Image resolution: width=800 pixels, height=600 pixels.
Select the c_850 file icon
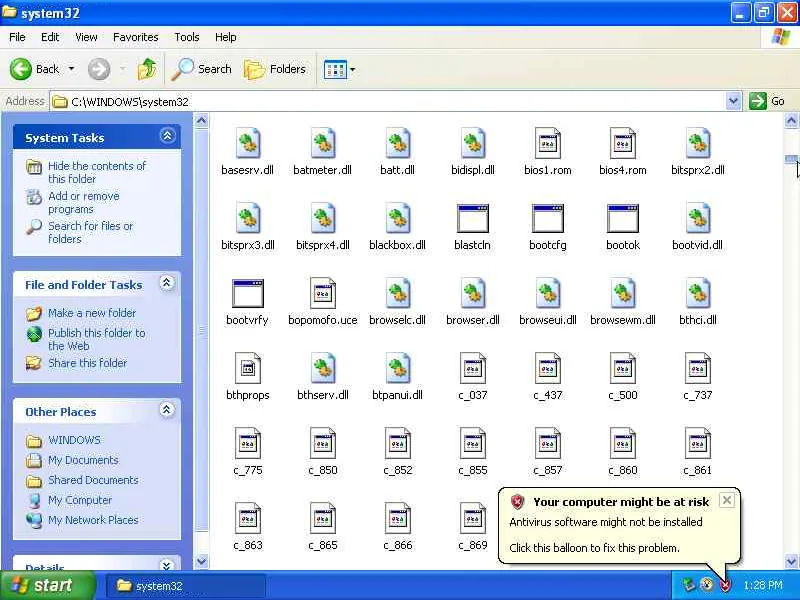(x=323, y=443)
